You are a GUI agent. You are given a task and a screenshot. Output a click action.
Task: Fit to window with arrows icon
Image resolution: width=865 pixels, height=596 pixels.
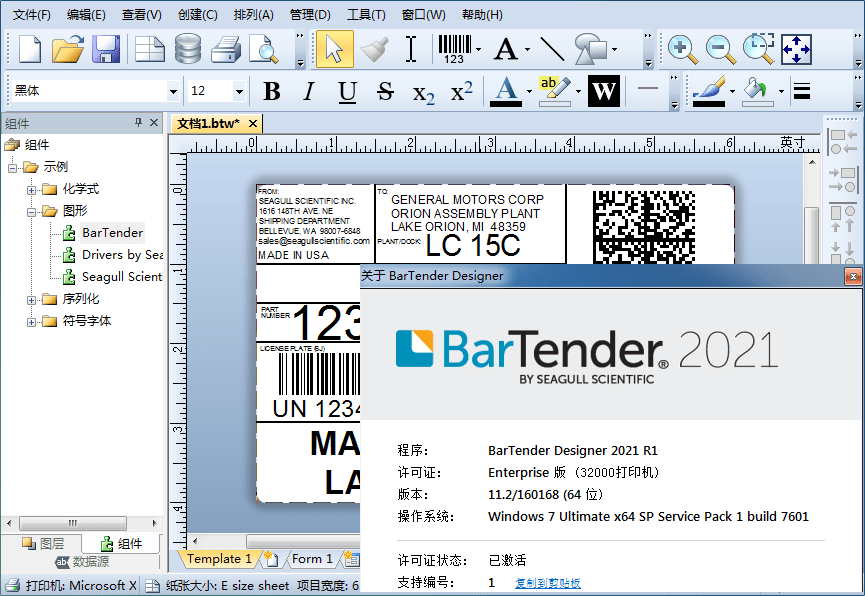[x=797, y=49]
